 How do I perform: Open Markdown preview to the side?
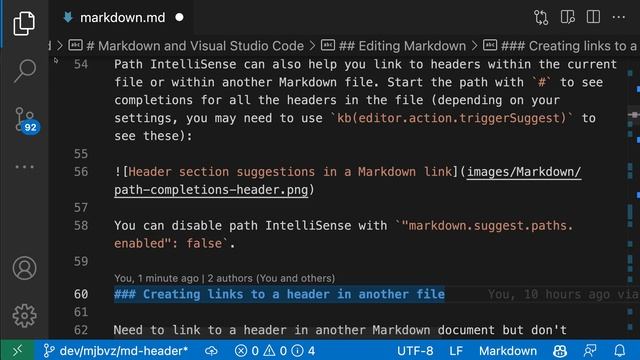pyautogui.click(x=567, y=17)
